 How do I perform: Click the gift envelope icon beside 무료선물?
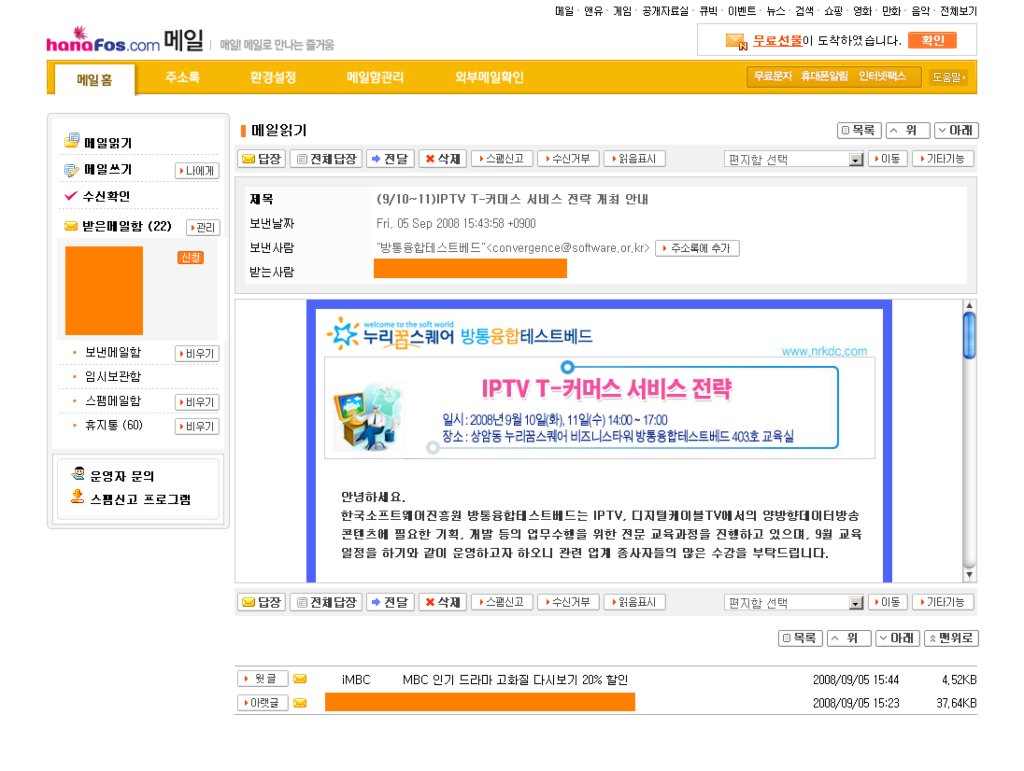point(736,41)
